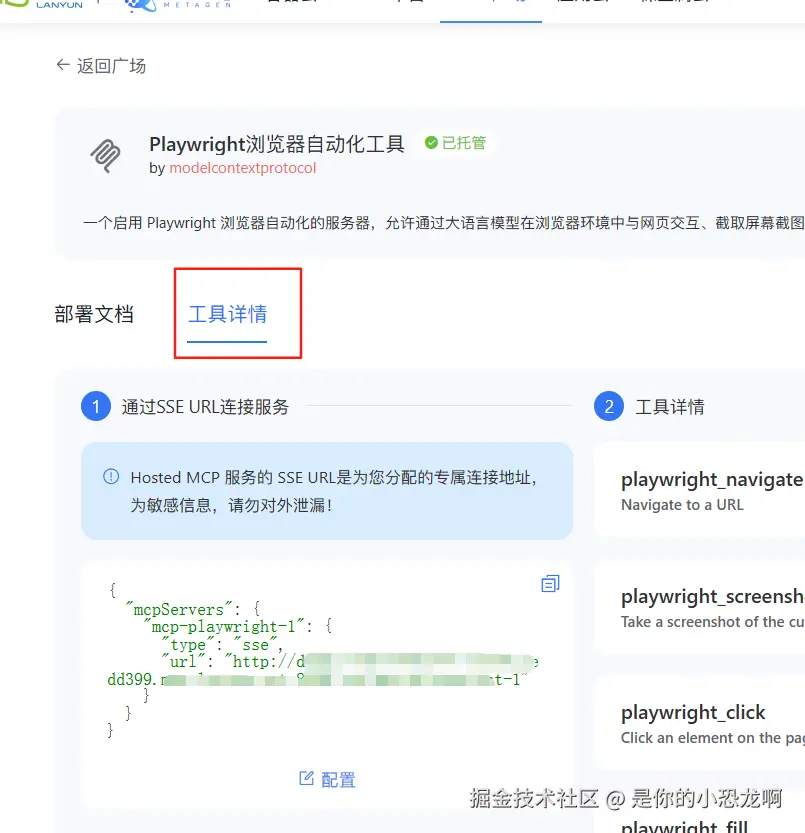
Task: Open the modelcontextprotocol author link
Action: [242, 168]
